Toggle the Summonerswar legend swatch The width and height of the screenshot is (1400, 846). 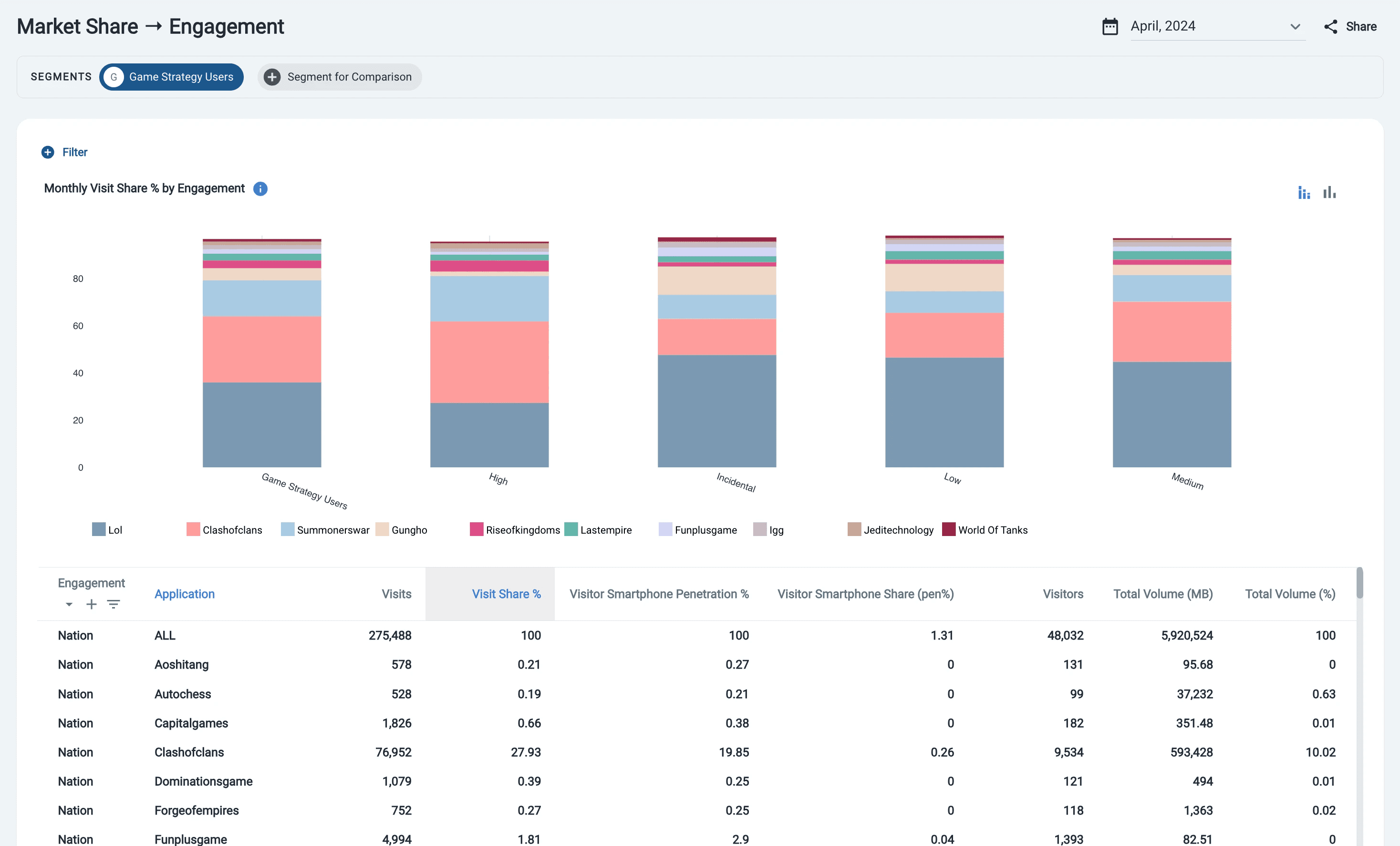pos(288,529)
